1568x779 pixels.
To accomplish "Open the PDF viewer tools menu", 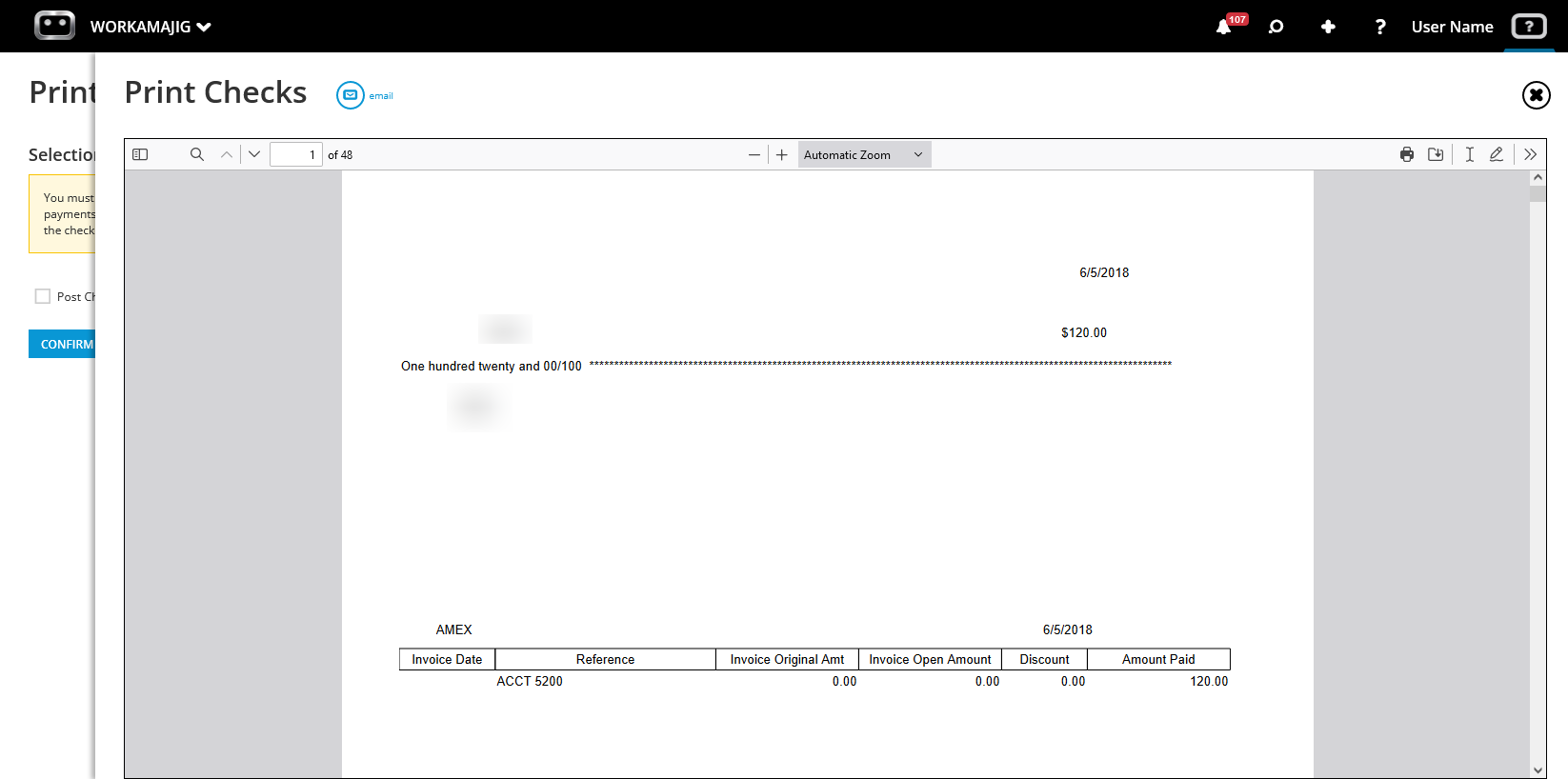I will (x=1530, y=154).
